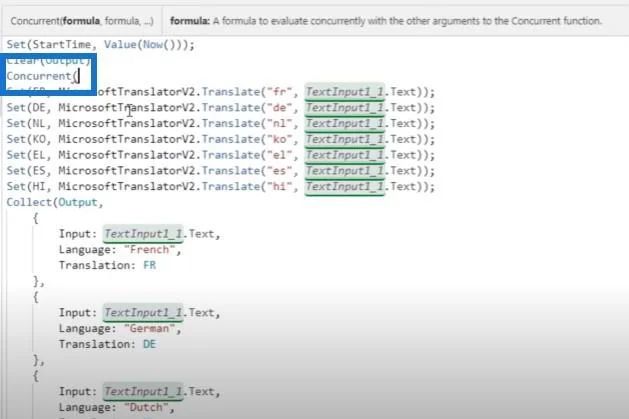The image size is (629, 419).
Task: Click Set(DE at line start
Action: (x=26, y=107)
